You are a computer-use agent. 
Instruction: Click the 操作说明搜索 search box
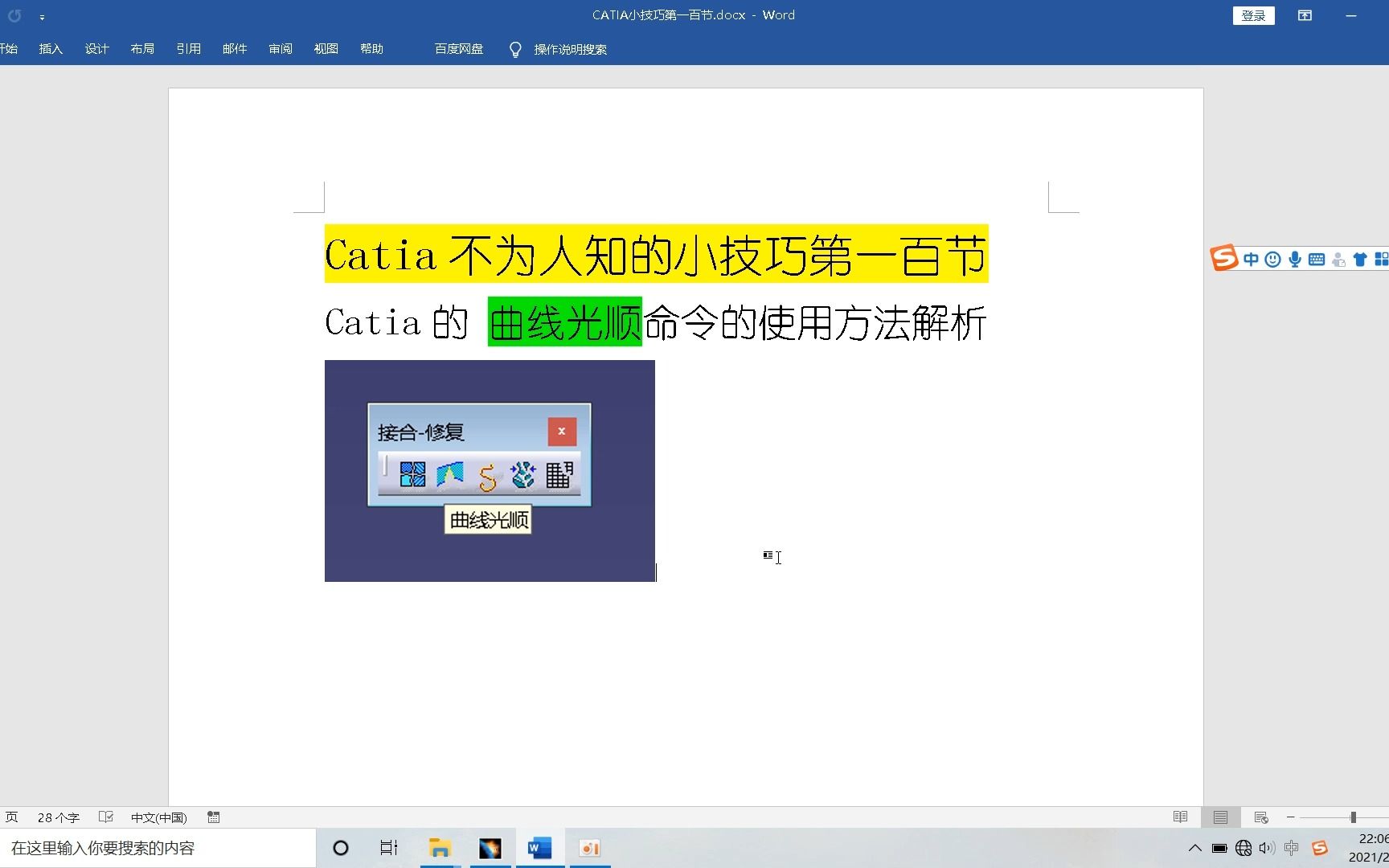(570, 50)
